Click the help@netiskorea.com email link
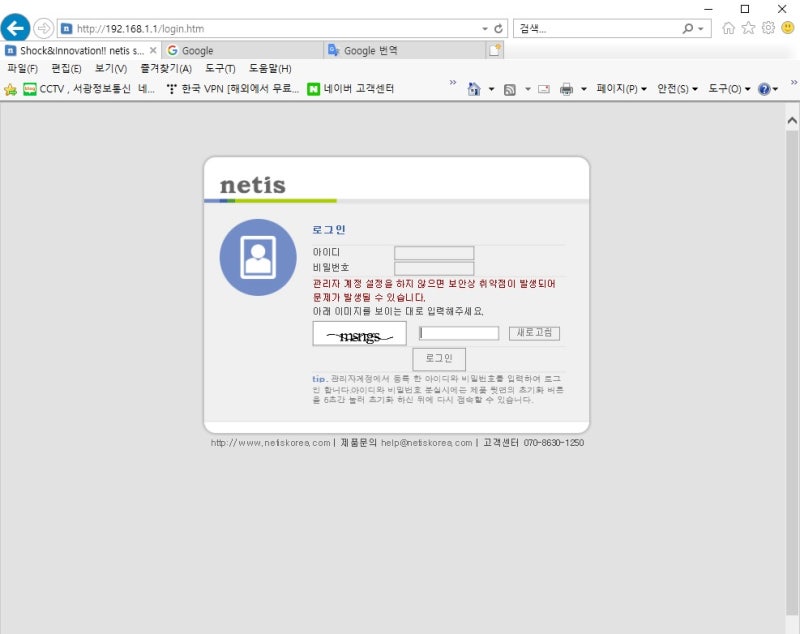800x634 pixels. (x=427, y=443)
